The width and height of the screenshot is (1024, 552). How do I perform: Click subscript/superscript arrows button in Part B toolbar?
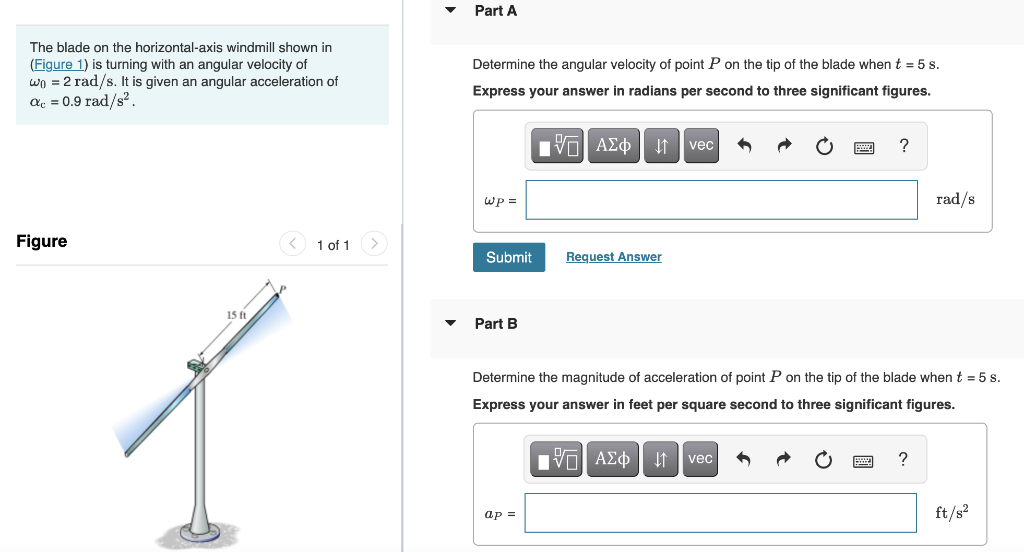[x=660, y=459]
